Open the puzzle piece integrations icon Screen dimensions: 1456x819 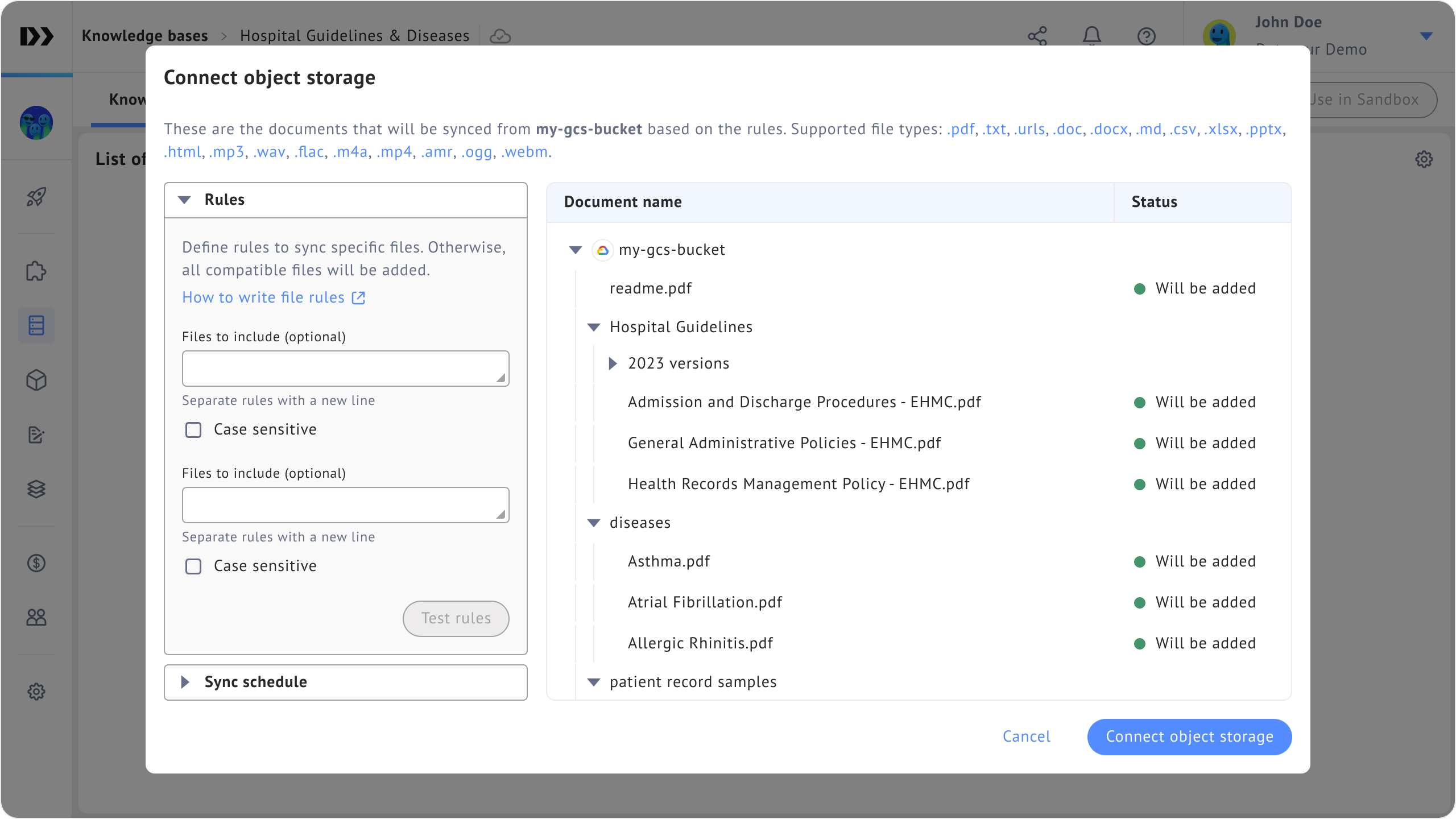36,271
